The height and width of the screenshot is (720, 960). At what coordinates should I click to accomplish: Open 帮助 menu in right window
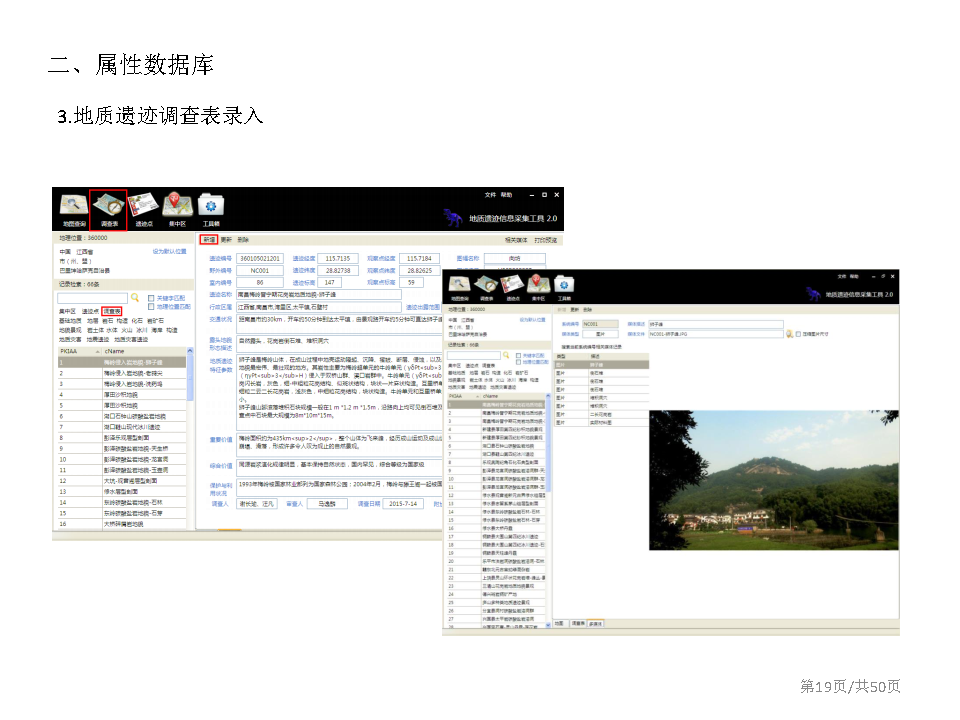click(854, 276)
